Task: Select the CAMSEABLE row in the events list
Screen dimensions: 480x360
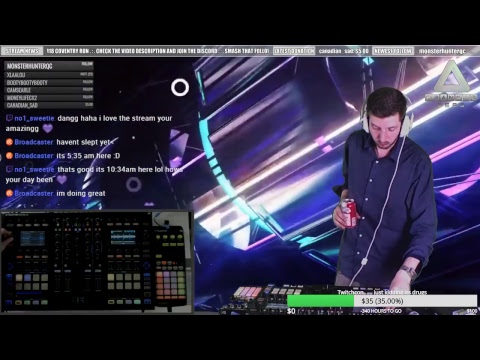Action: [x=49, y=90]
